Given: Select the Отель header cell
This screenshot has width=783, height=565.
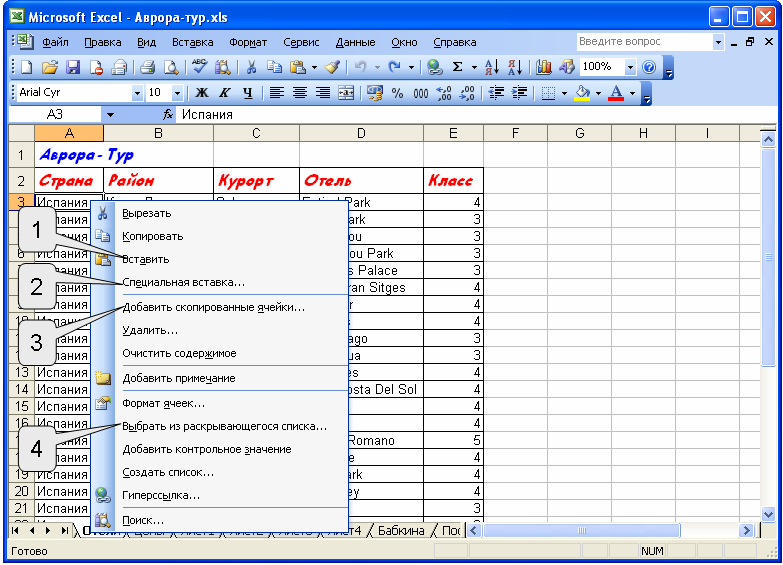Looking at the screenshot, I should [362, 180].
